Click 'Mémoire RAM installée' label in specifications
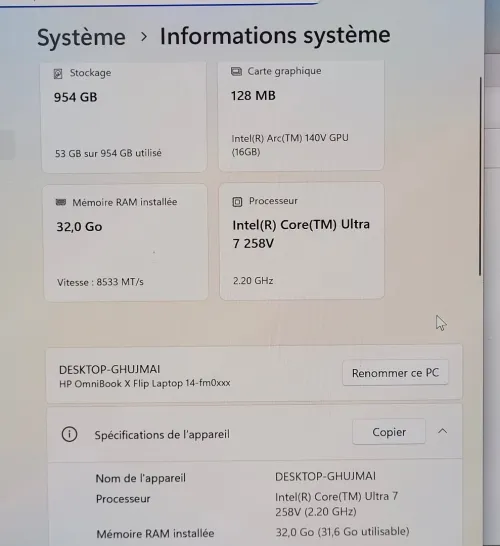The height and width of the screenshot is (546, 500). point(155,533)
